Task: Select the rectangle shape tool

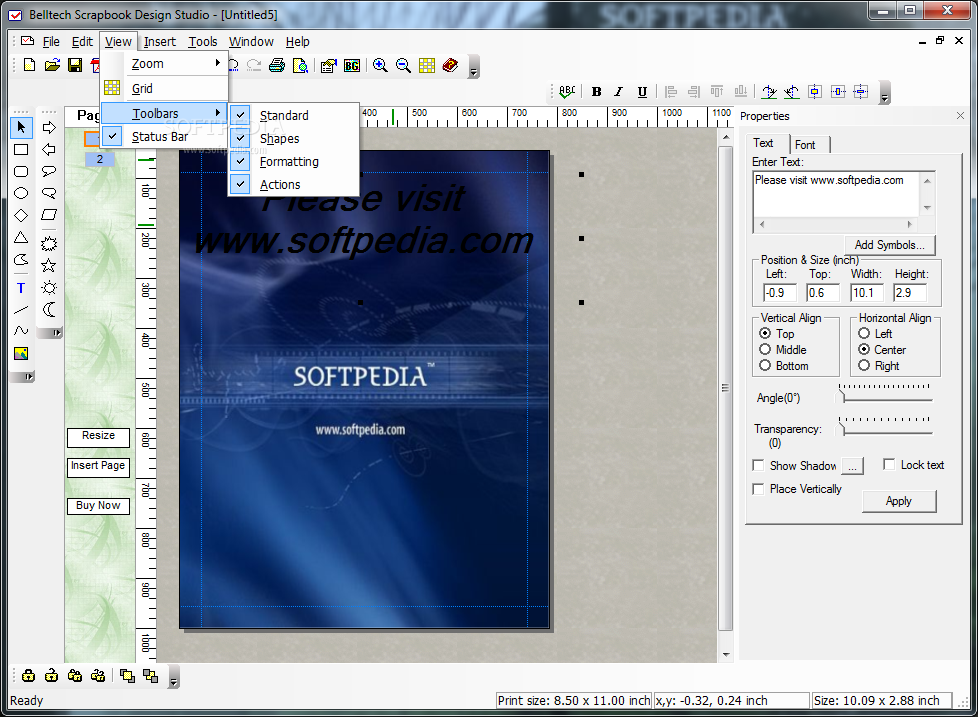Action: 21,150
